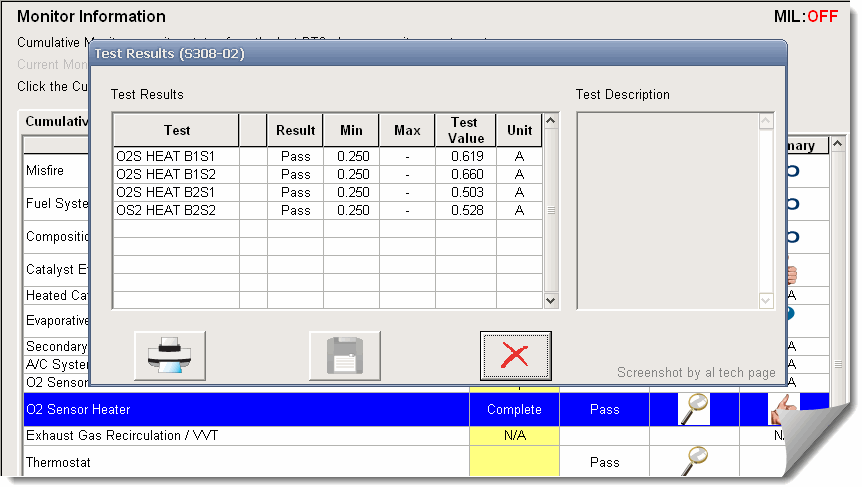Close the dialog with the red X button
Image resolution: width=862 pixels, height=487 pixels.
tap(515, 356)
